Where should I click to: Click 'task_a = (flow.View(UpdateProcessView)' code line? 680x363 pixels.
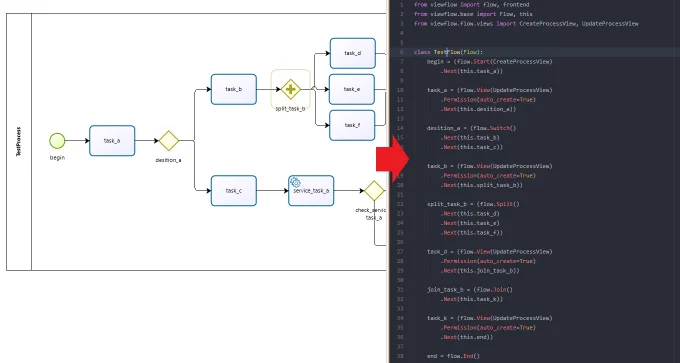click(490, 90)
